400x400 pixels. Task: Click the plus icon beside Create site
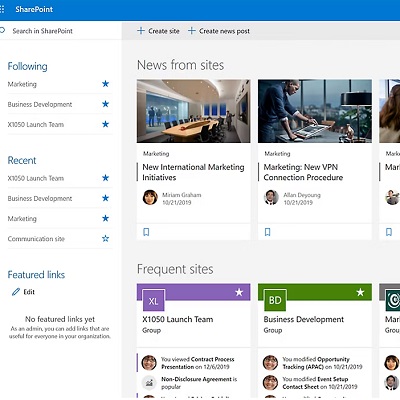coord(141,31)
